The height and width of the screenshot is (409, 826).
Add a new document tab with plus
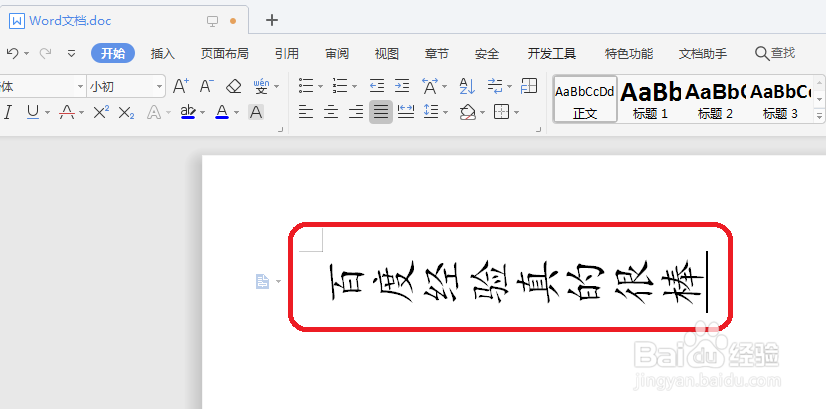(x=271, y=20)
